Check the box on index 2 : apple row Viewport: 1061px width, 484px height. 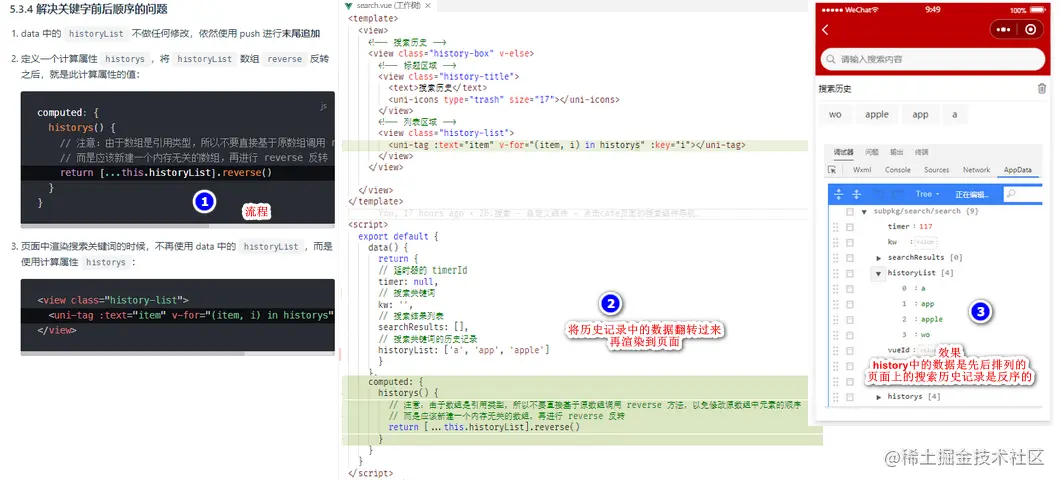coord(850,320)
